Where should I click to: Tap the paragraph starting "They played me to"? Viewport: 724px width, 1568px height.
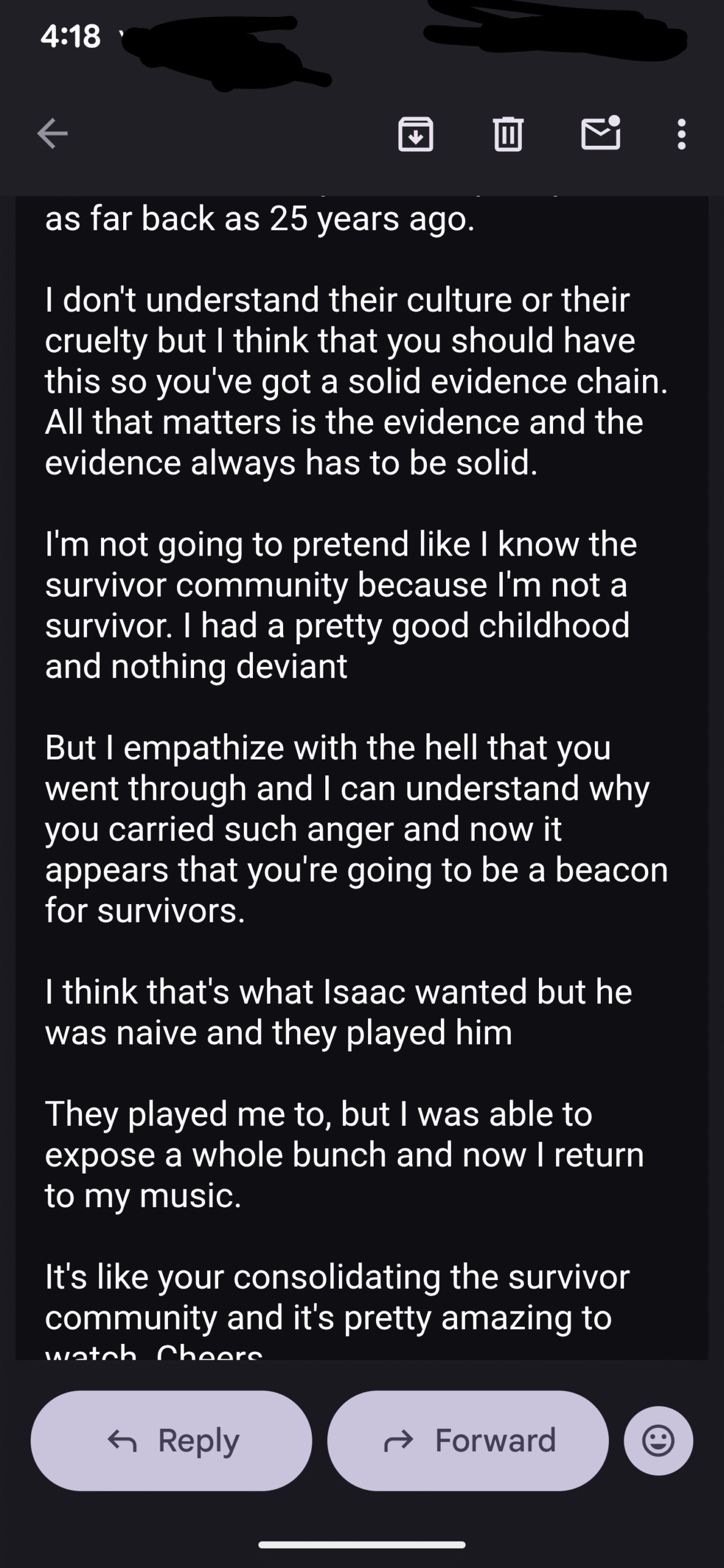click(x=344, y=1155)
